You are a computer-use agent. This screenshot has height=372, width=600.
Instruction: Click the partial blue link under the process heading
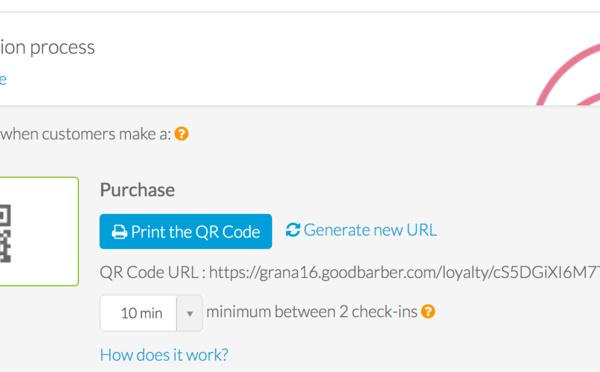3,80
